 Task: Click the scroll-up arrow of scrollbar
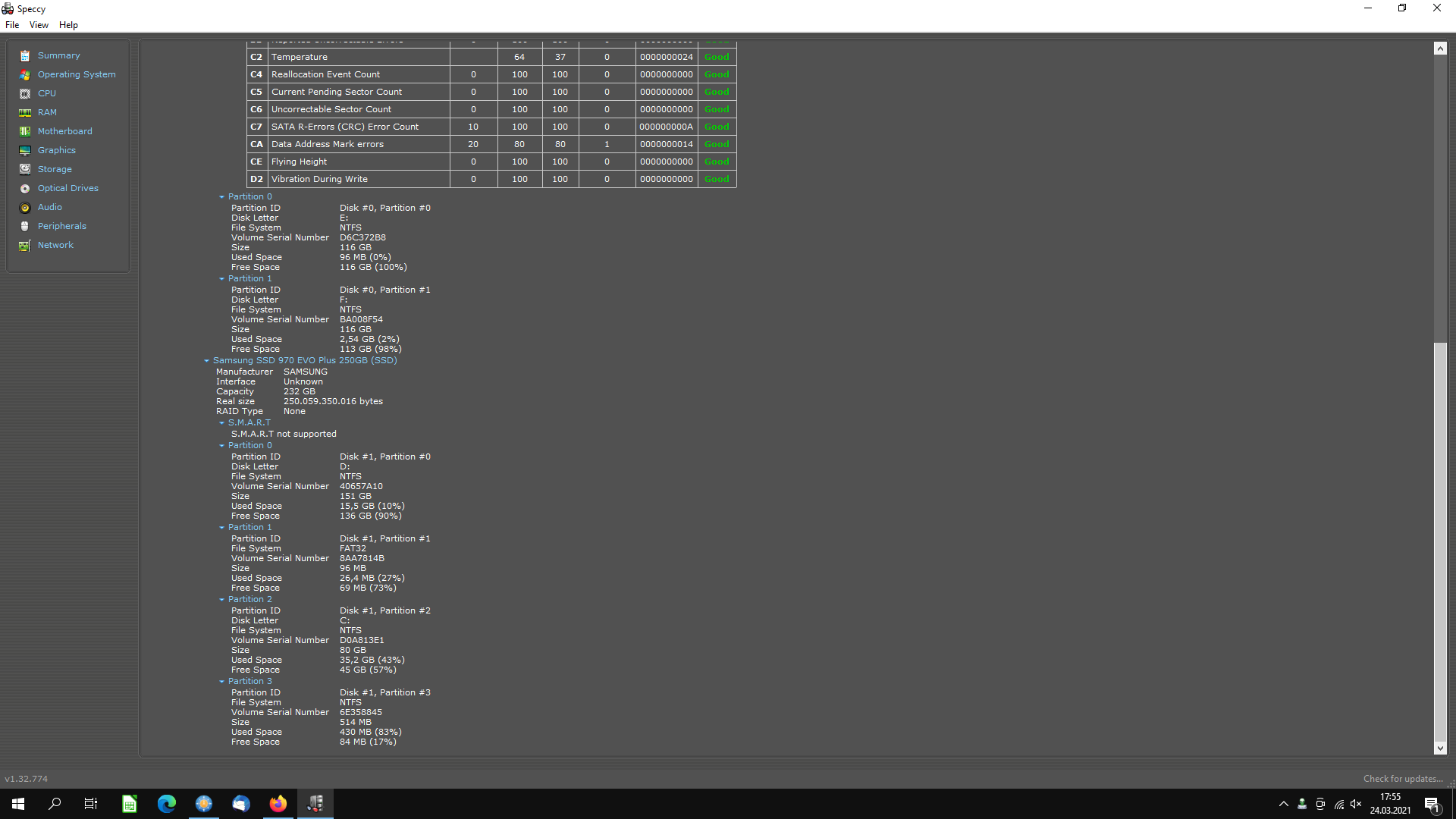click(x=1440, y=49)
